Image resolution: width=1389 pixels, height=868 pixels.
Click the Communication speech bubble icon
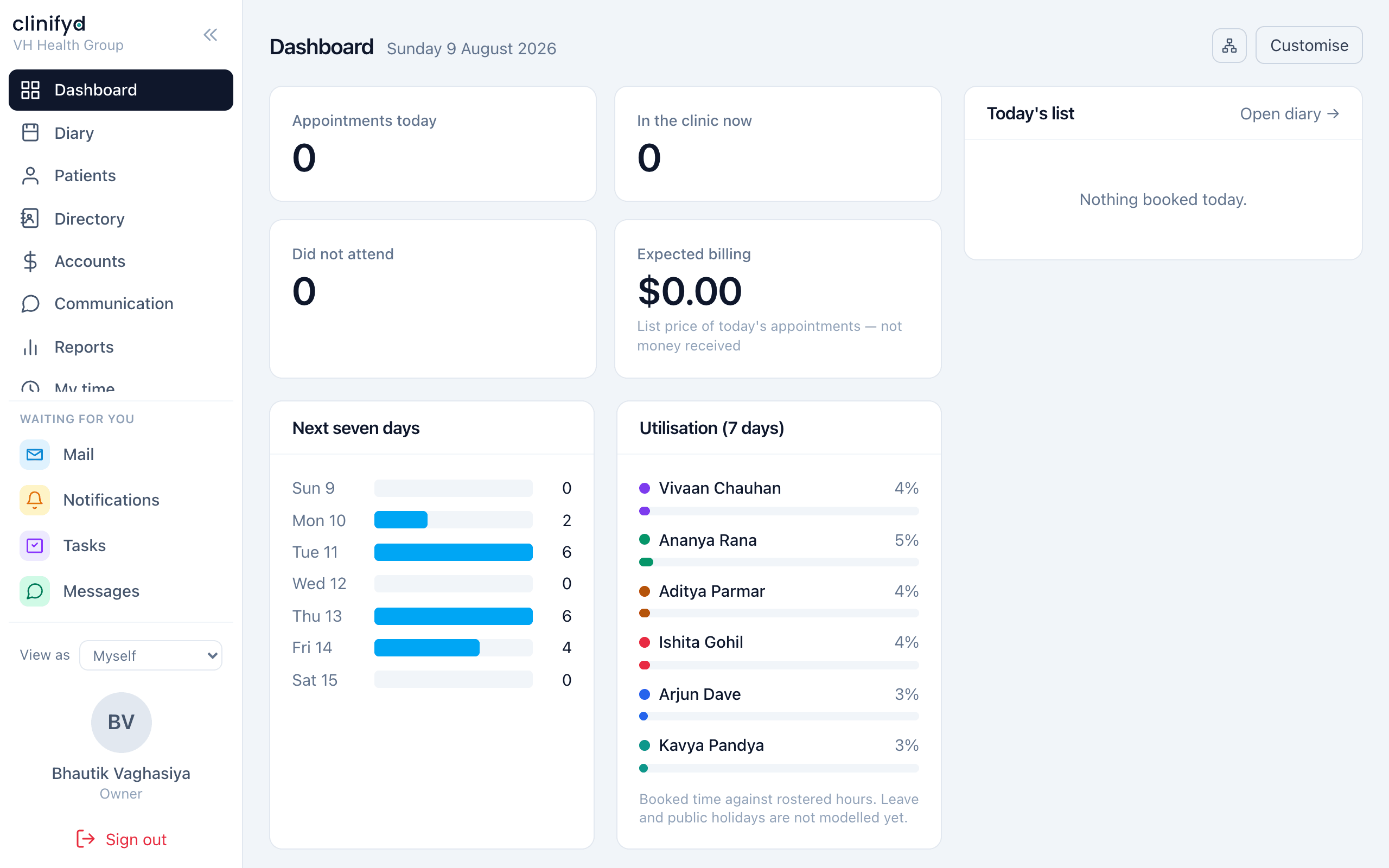pos(30,304)
